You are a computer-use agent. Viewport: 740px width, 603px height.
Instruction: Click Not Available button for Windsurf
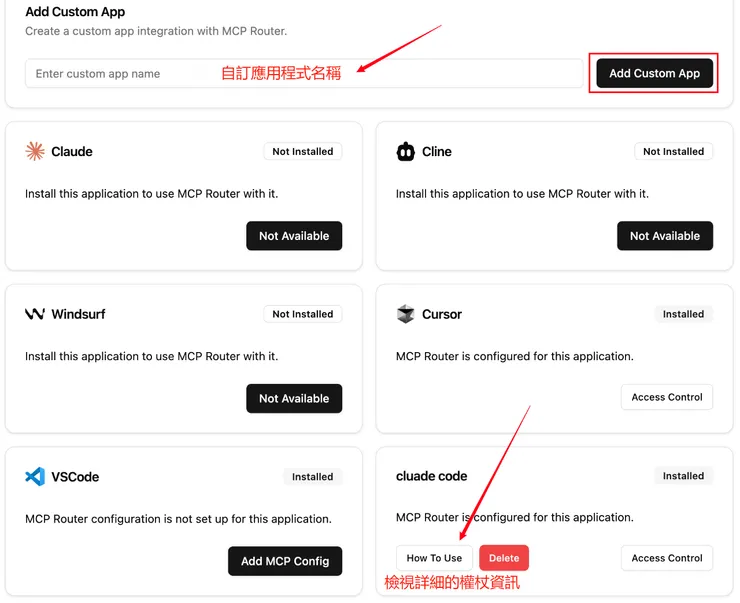[x=294, y=398]
